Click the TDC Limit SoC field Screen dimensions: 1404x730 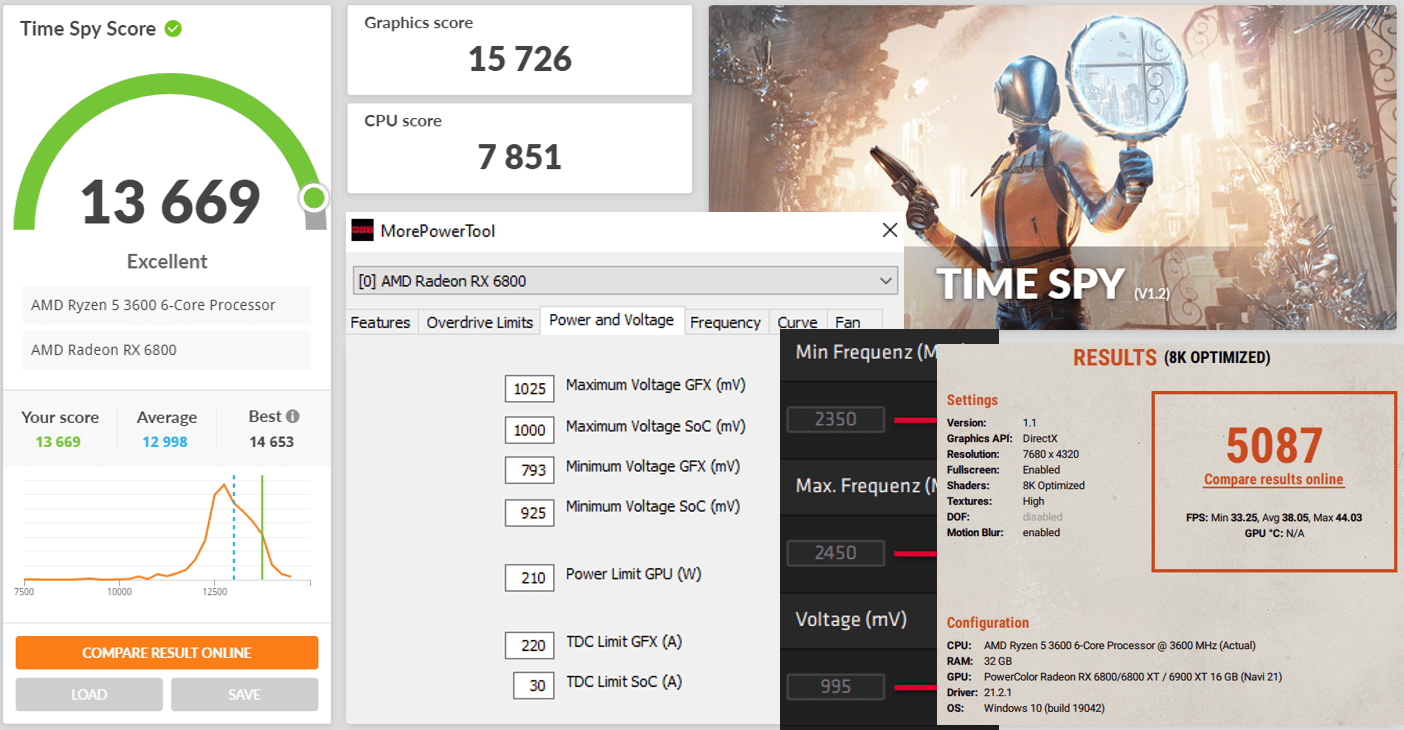coord(534,685)
